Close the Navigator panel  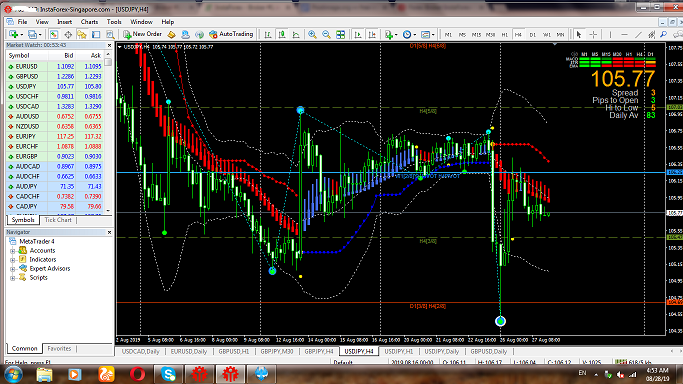(x=109, y=232)
